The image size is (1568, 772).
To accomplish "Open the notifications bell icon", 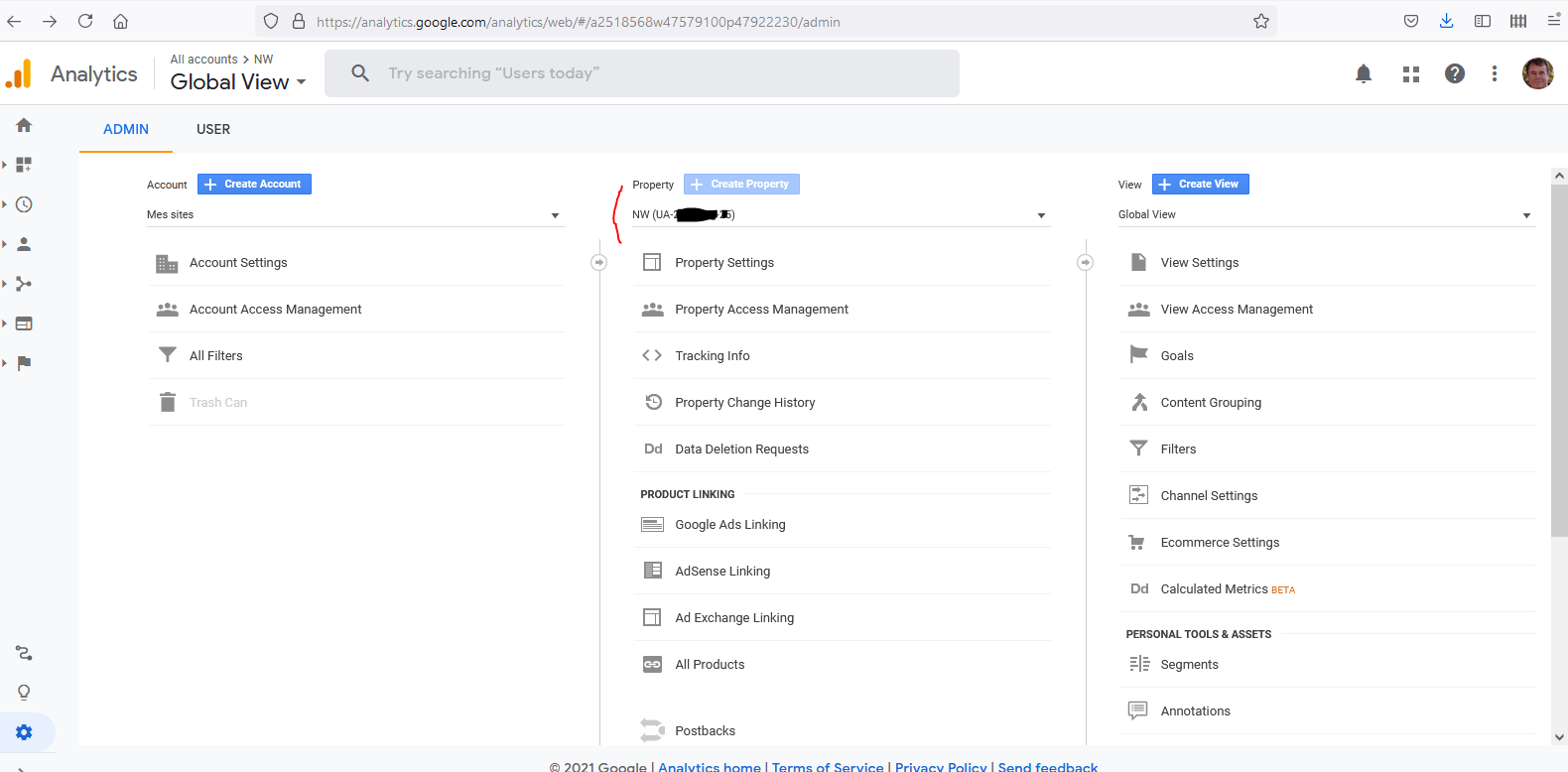I will tap(1364, 73).
